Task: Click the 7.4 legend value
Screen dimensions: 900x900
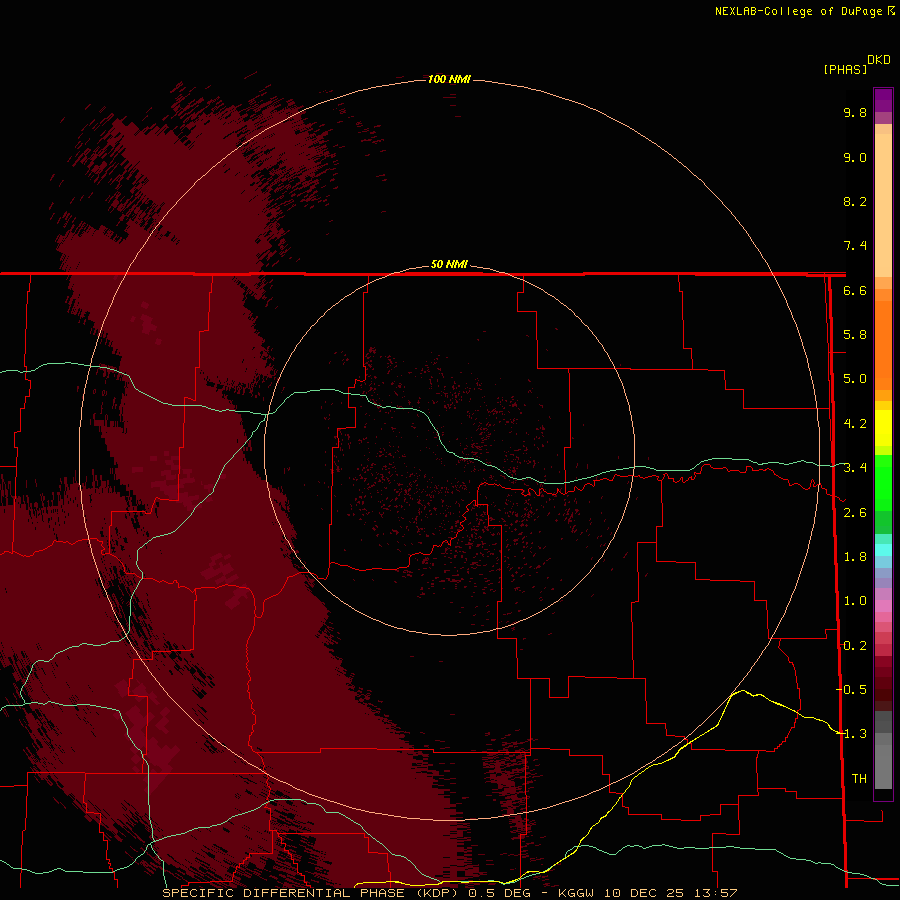Action: click(855, 246)
